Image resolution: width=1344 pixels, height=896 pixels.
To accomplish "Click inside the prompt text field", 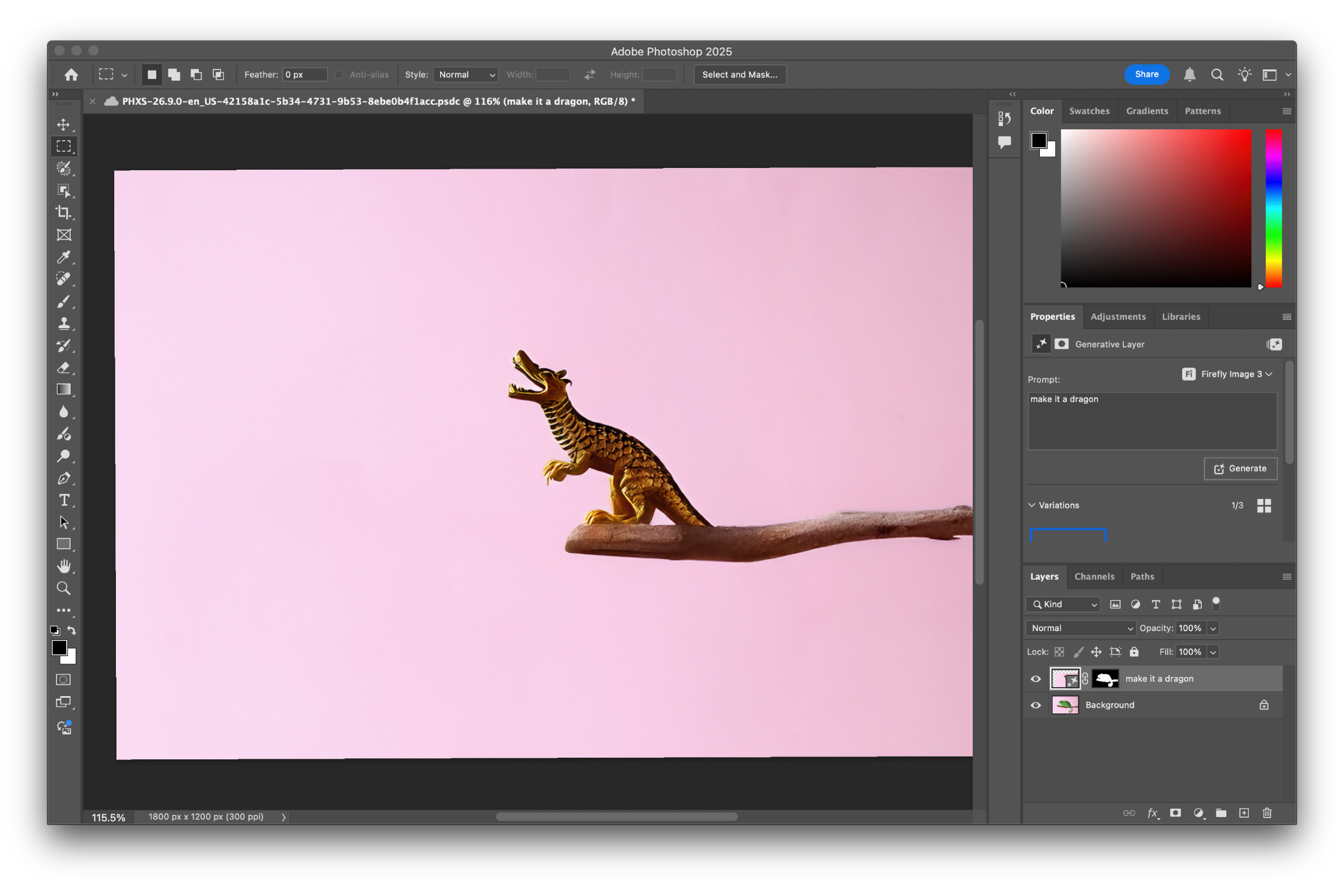I will click(1151, 421).
